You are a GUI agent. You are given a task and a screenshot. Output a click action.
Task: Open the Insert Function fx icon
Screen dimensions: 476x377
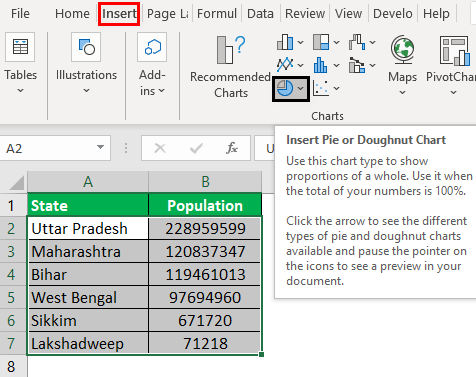(232, 148)
